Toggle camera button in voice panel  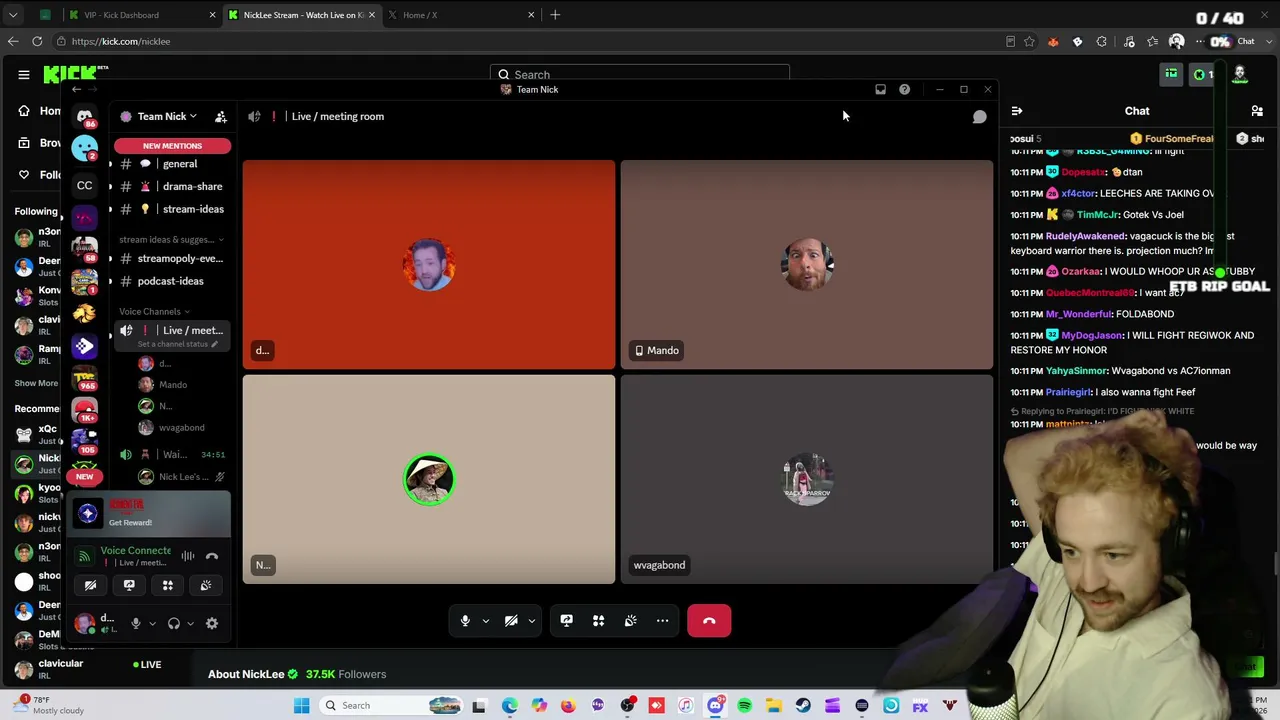[x=90, y=585]
